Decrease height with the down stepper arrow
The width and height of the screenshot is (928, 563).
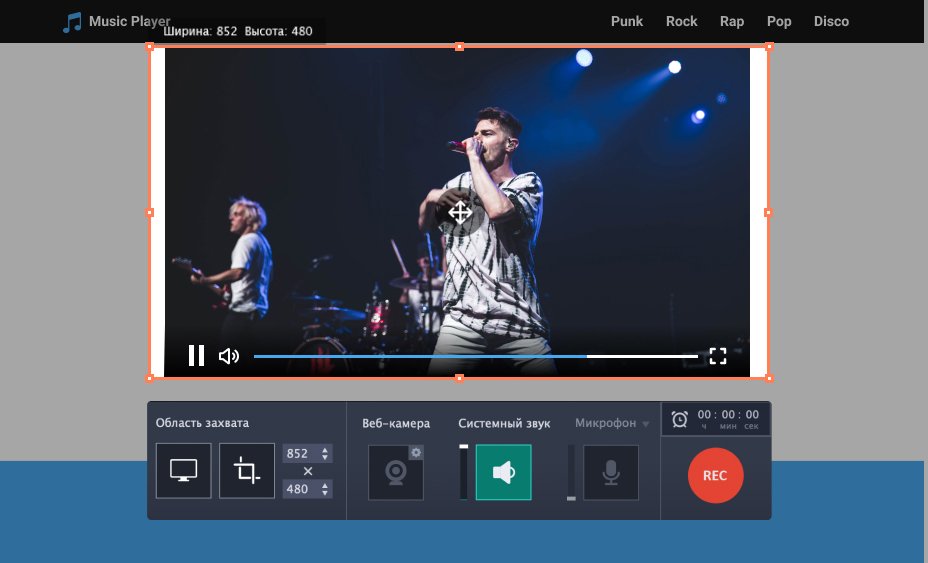pos(325,493)
